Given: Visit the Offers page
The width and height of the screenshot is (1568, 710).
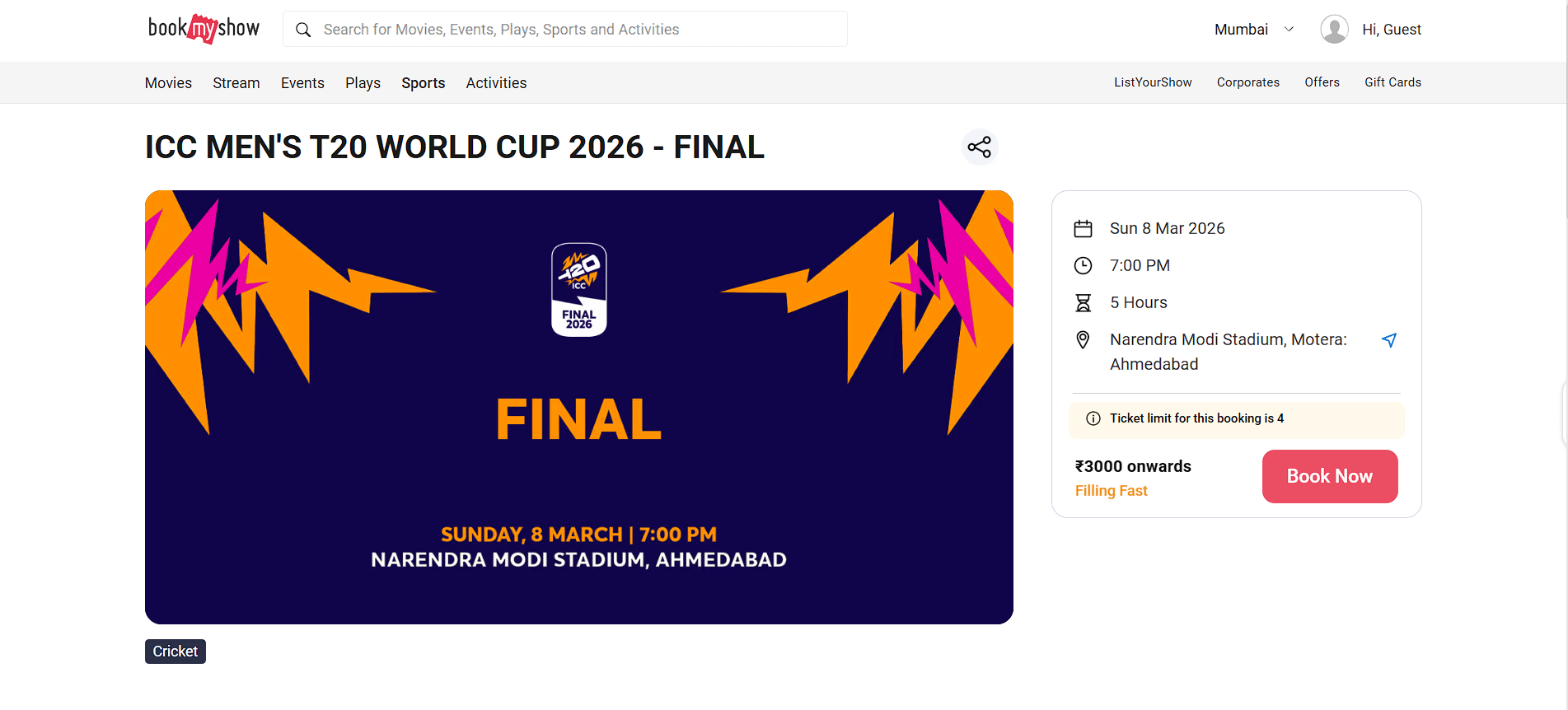Looking at the screenshot, I should pyautogui.click(x=1322, y=82).
